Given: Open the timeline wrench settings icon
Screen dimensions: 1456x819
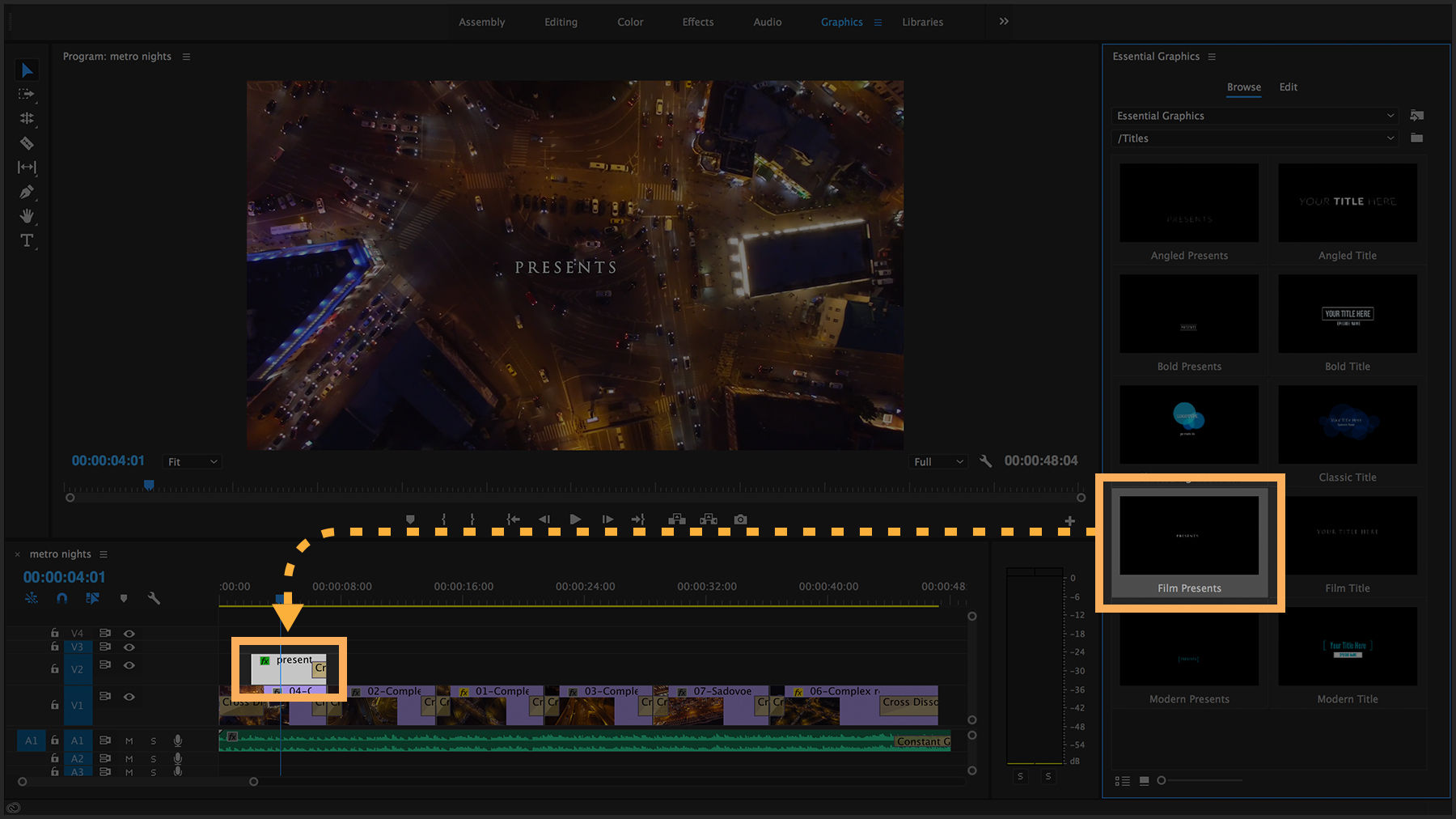Looking at the screenshot, I should (154, 599).
